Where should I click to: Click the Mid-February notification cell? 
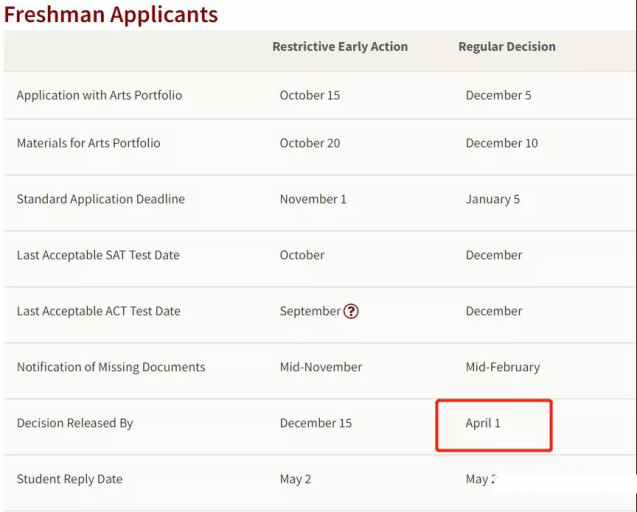(503, 367)
